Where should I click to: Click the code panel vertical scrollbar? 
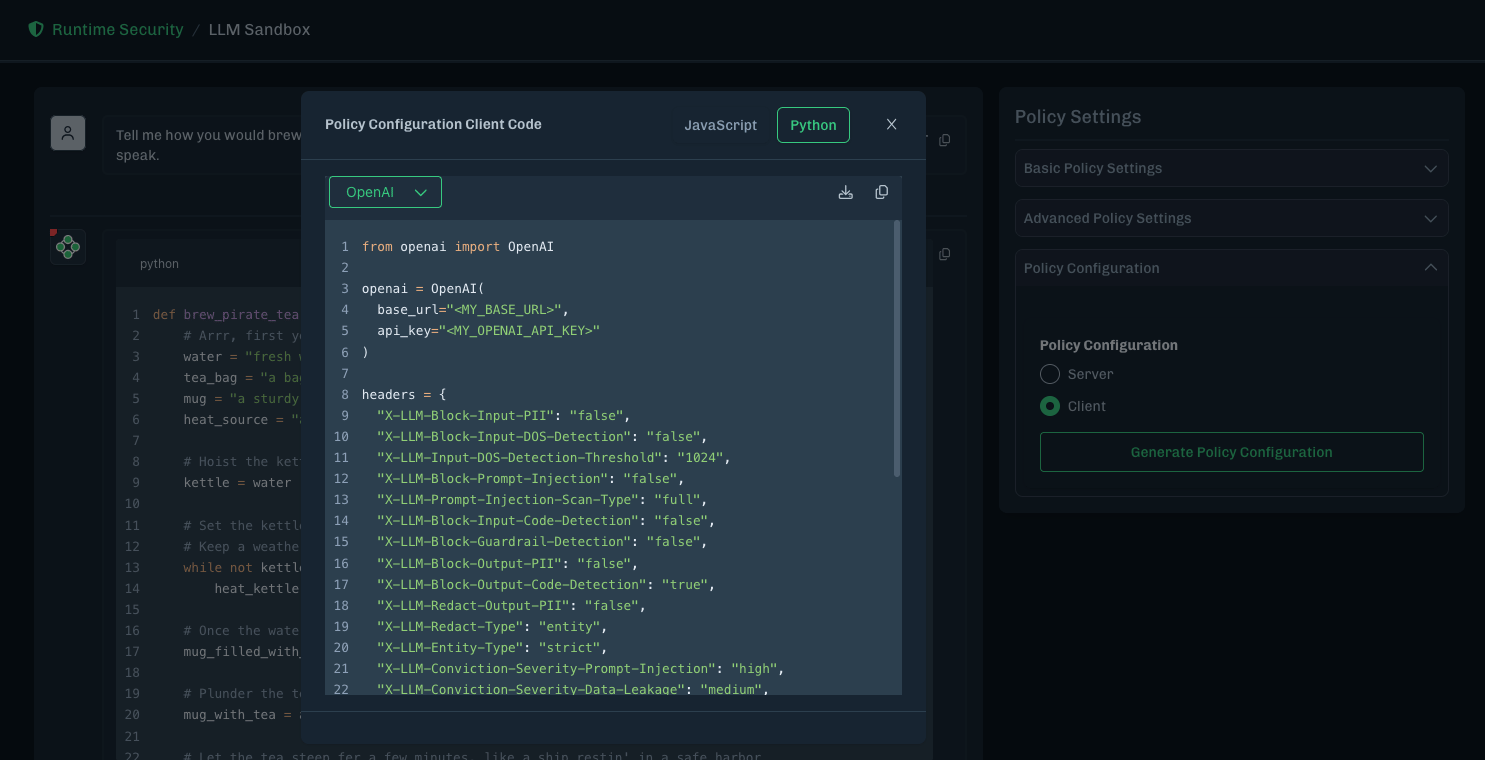[x=897, y=349]
